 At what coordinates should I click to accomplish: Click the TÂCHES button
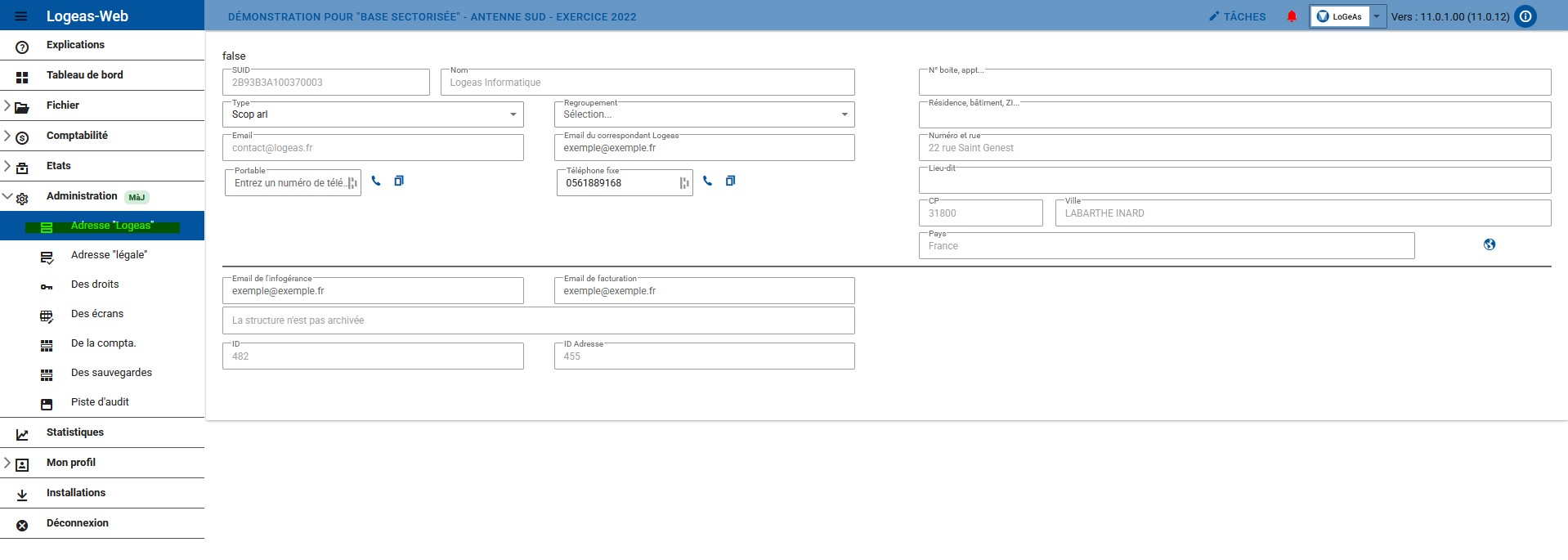(x=1237, y=16)
